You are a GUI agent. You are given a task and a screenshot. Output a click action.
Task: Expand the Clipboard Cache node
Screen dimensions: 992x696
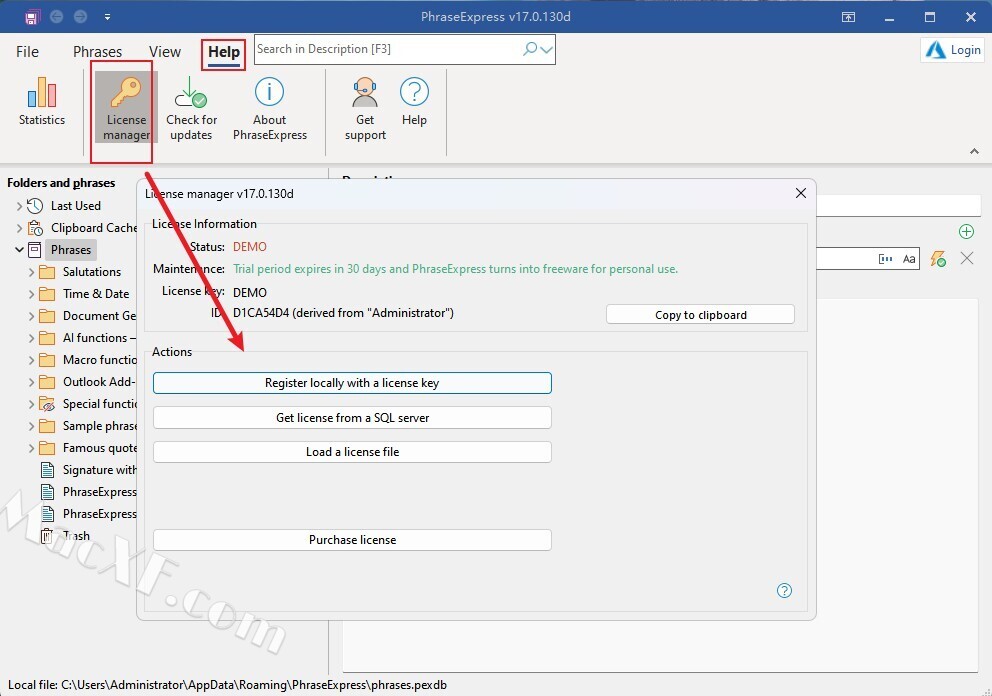coord(19,228)
